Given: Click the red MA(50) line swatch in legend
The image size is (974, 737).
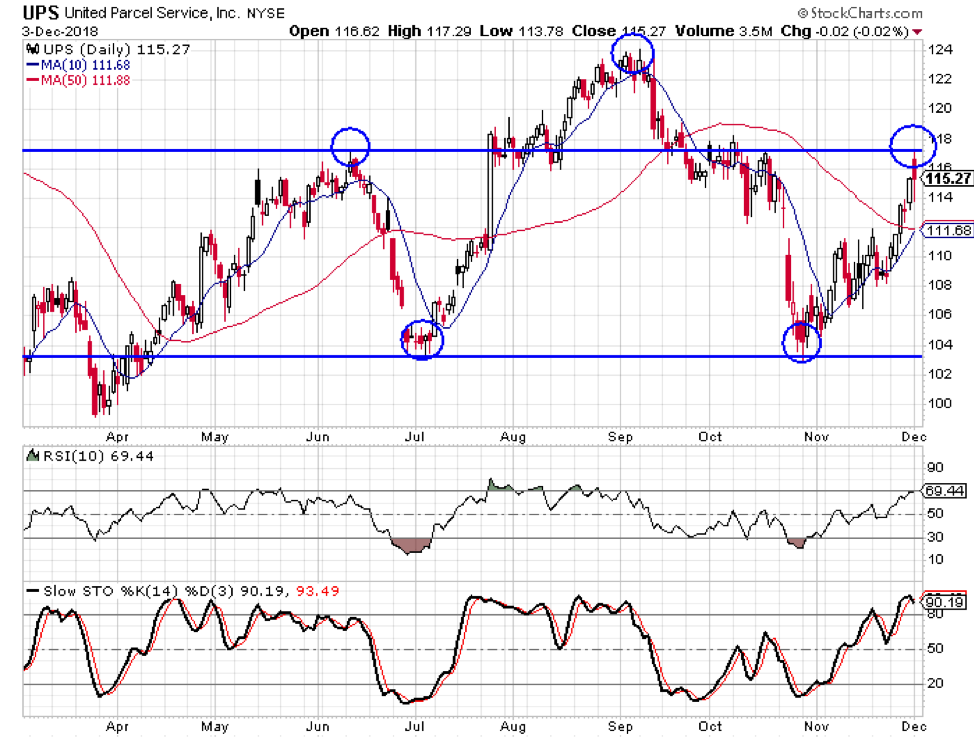Looking at the screenshot, I should click(33, 80).
